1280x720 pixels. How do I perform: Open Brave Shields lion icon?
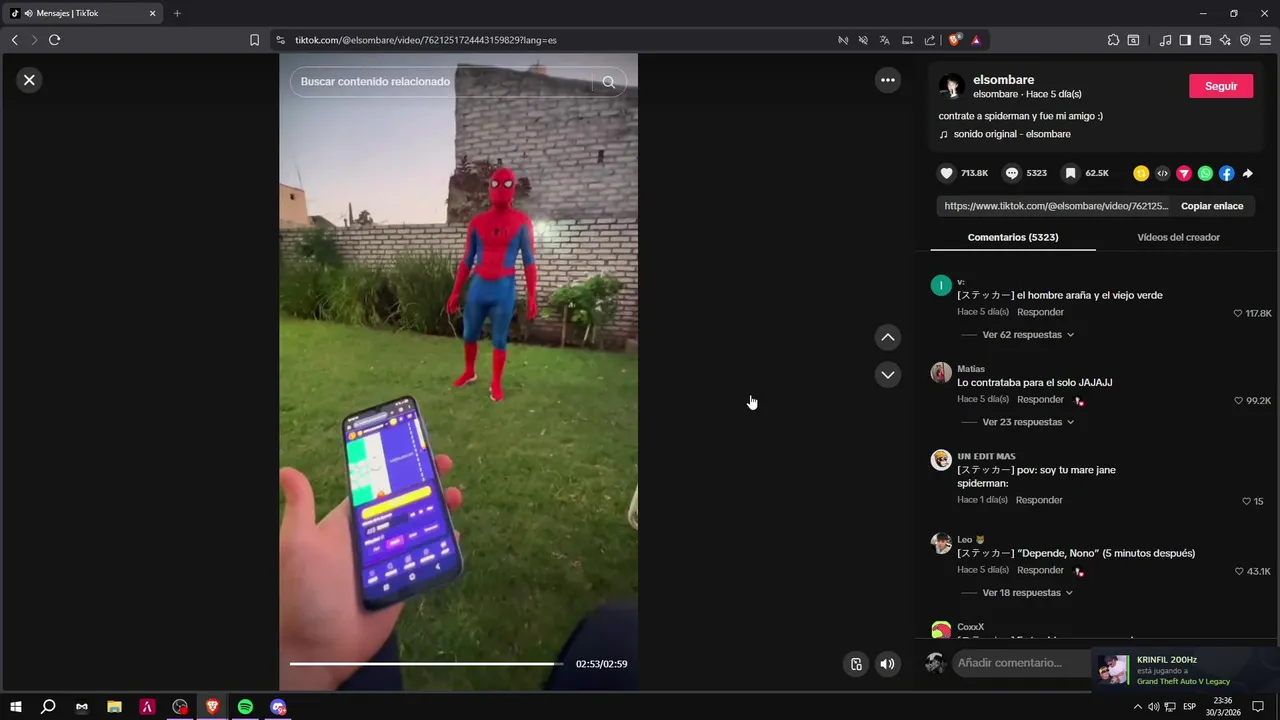[954, 40]
